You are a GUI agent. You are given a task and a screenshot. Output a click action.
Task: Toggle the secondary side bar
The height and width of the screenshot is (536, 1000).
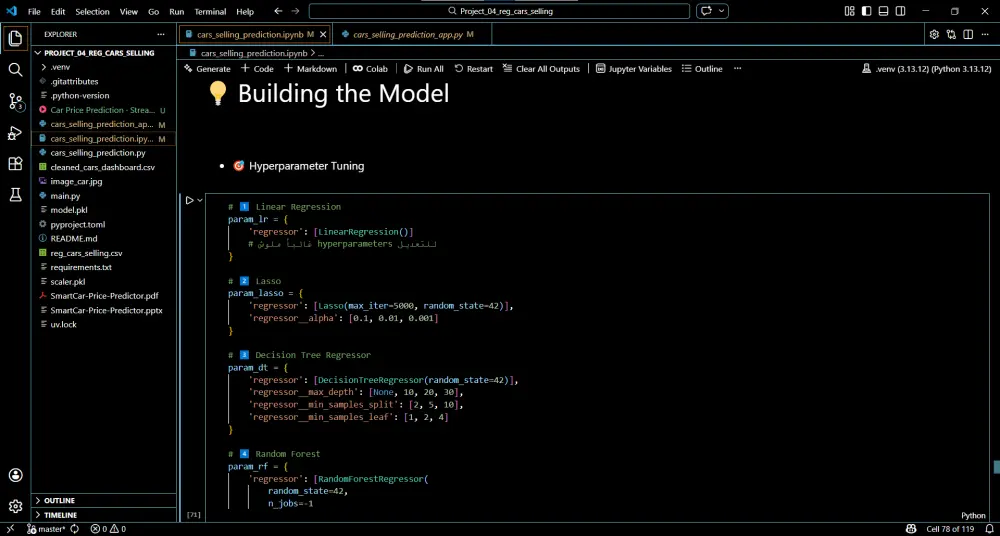click(900, 11)
